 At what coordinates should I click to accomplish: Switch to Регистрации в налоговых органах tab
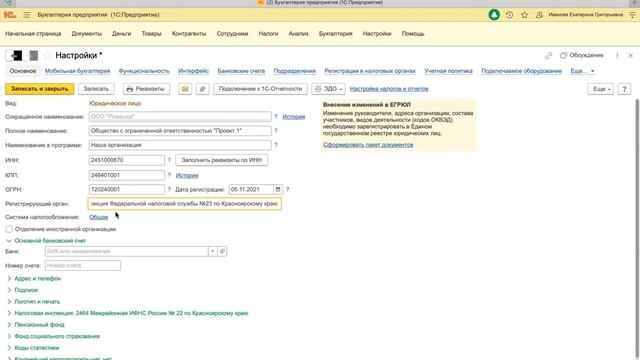pos(370,71)
